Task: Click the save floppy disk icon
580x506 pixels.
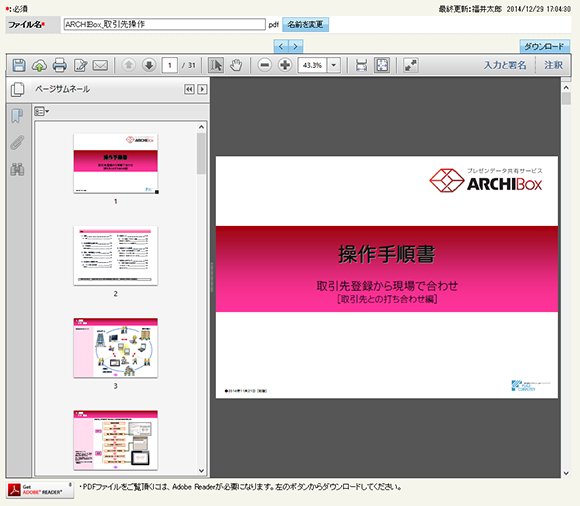Action: point(19,65)
